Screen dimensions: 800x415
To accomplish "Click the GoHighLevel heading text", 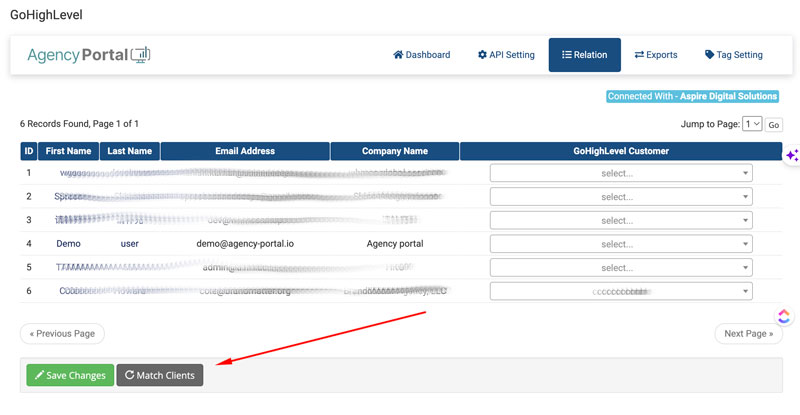I will [46, 15].
